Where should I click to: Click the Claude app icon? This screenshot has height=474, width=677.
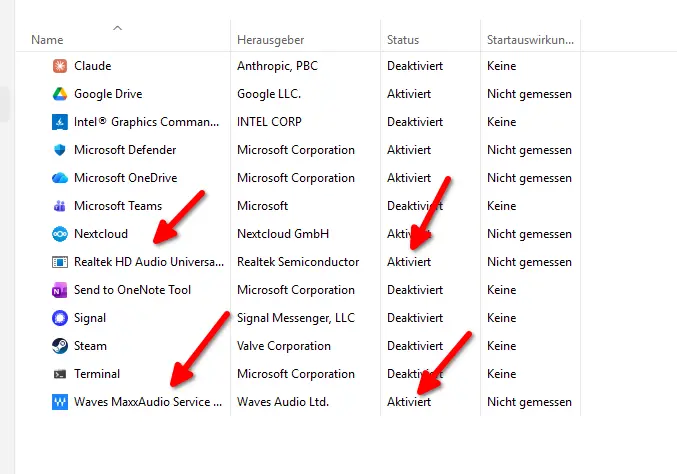tap(59, 66)
